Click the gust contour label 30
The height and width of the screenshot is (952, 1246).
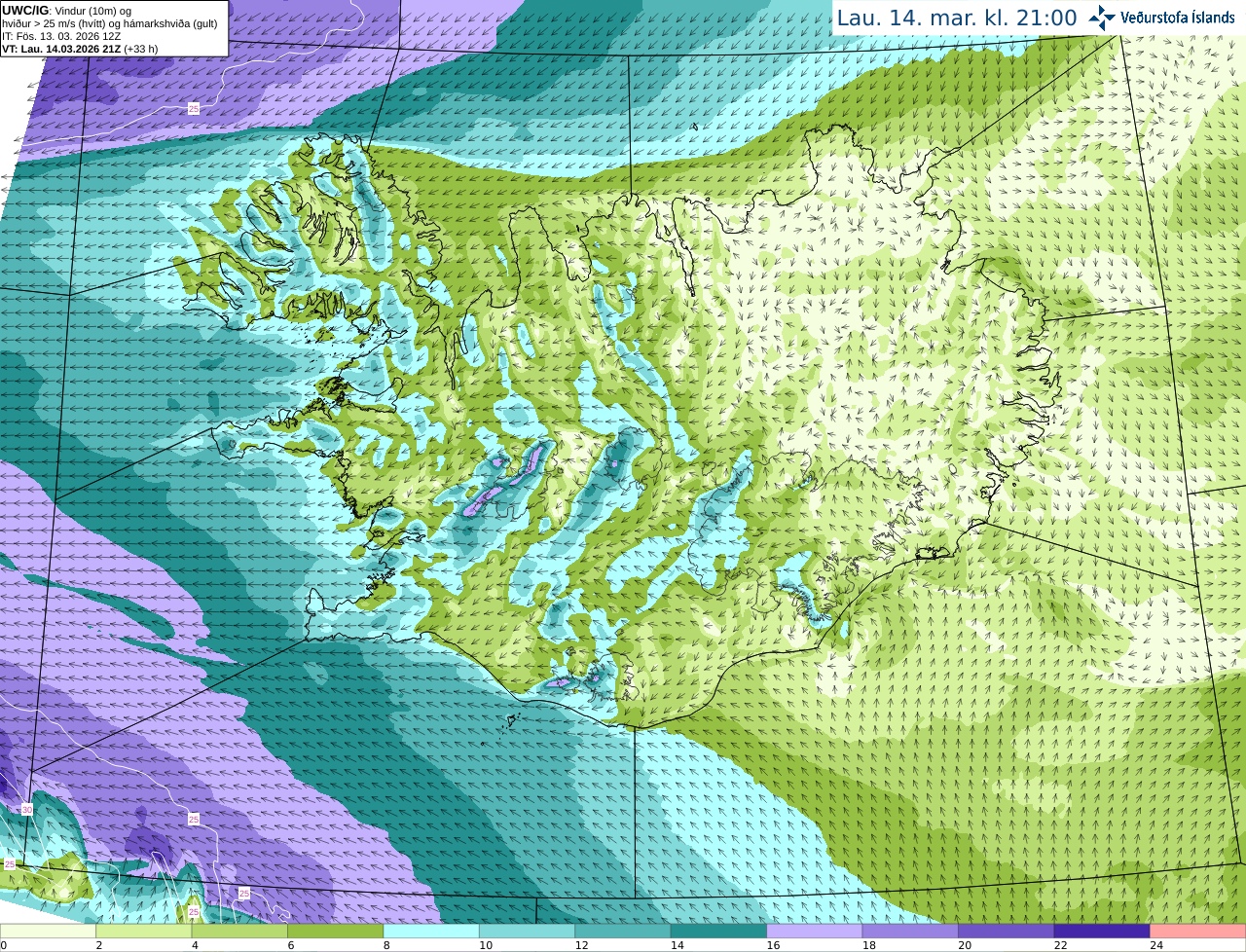click(x=27, y=810)
